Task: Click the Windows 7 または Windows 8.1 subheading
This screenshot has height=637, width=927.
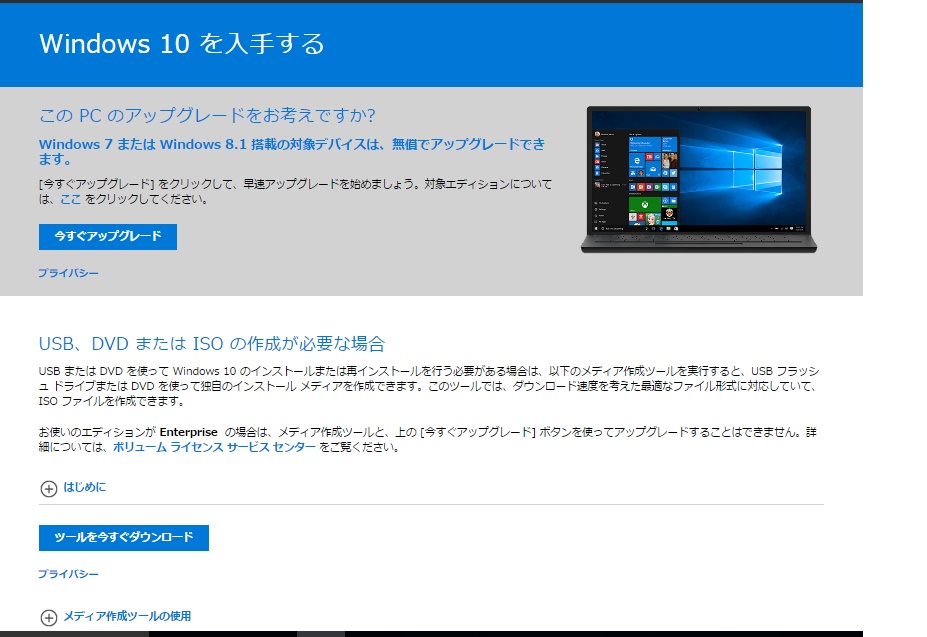Action: (x=292, y=151)
